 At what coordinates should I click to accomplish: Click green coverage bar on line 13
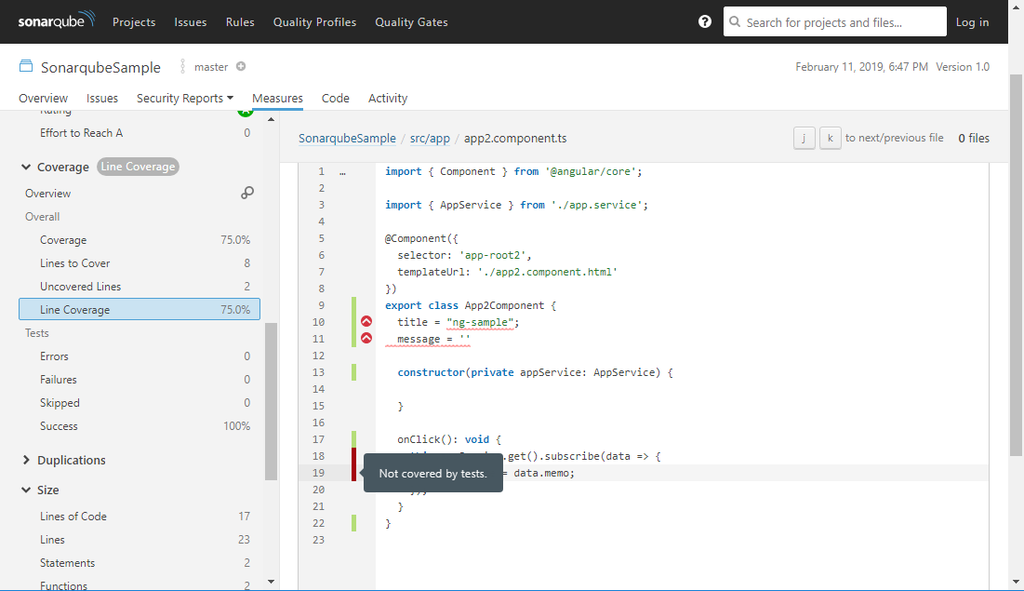(x=354, y=372)
